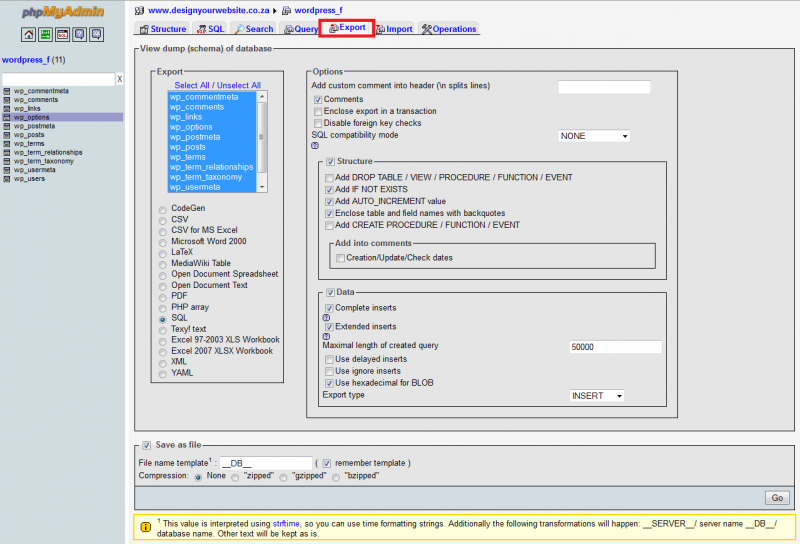The image size is (800, 544).
Task: Click wordpress_f database link in sidebar
Action: click(x=26, y=60)
